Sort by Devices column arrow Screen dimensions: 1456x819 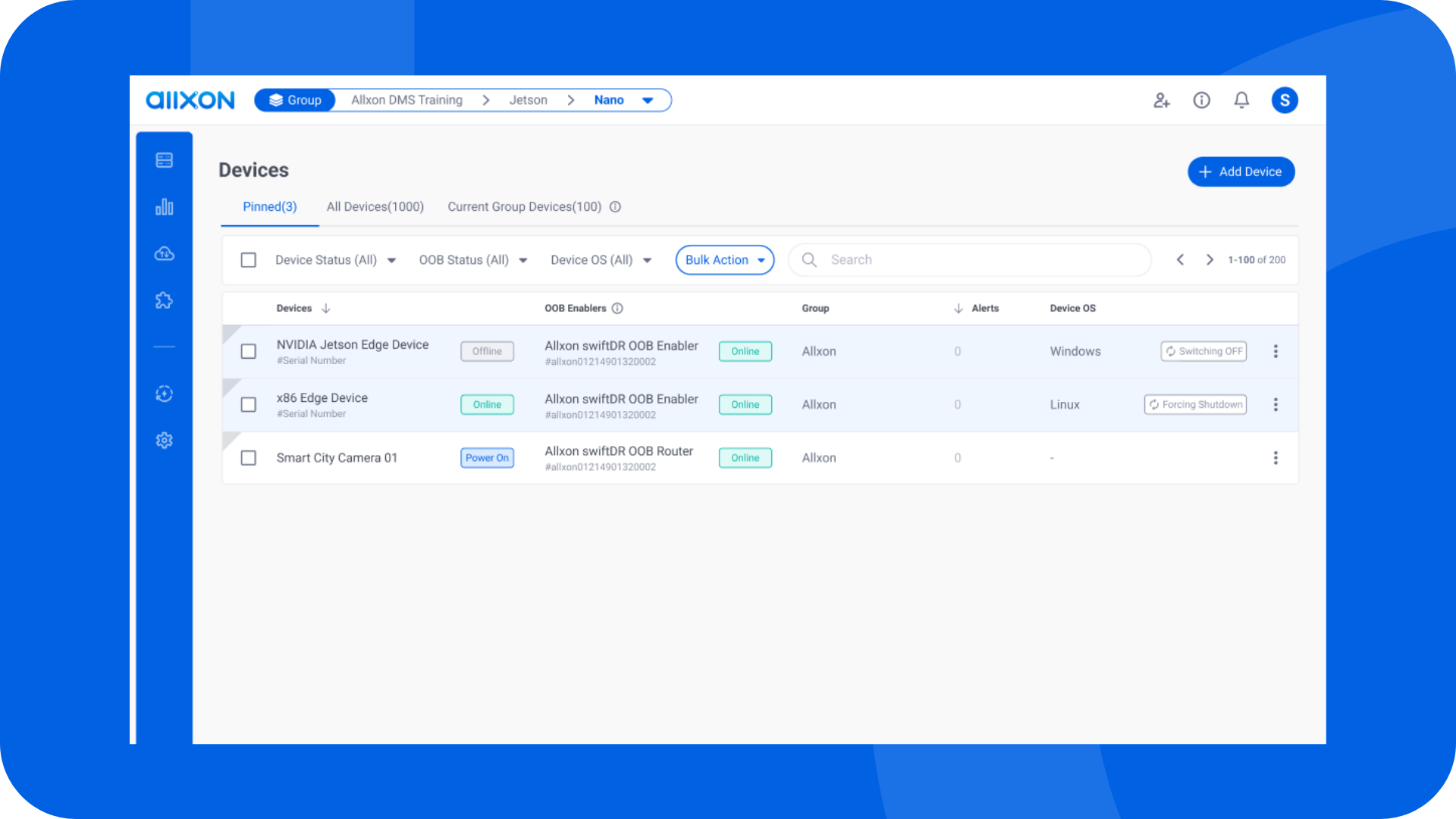coord(326,309)
